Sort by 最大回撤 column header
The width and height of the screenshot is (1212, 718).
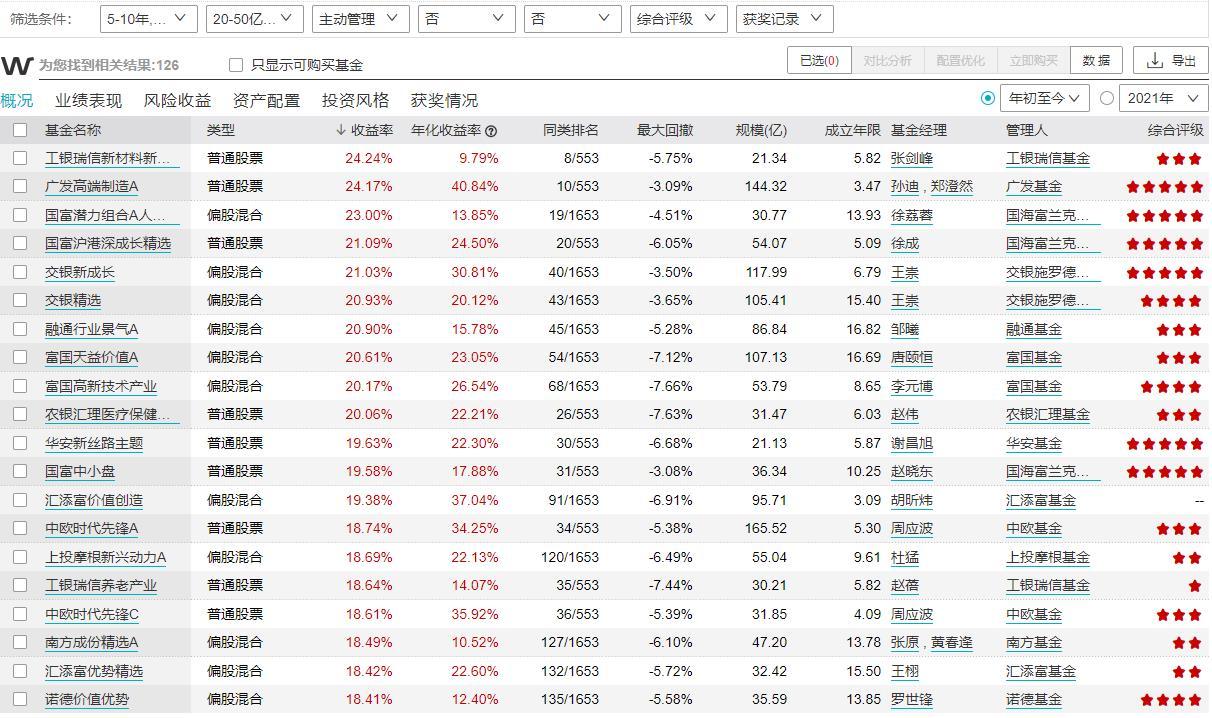[x=665, y=130]
